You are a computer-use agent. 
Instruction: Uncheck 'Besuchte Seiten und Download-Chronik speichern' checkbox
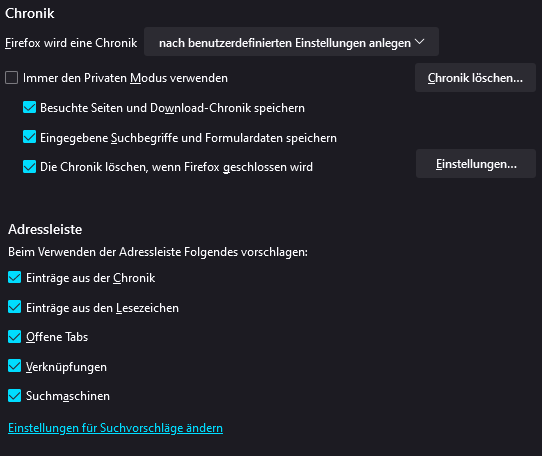[x=29, y=107]
